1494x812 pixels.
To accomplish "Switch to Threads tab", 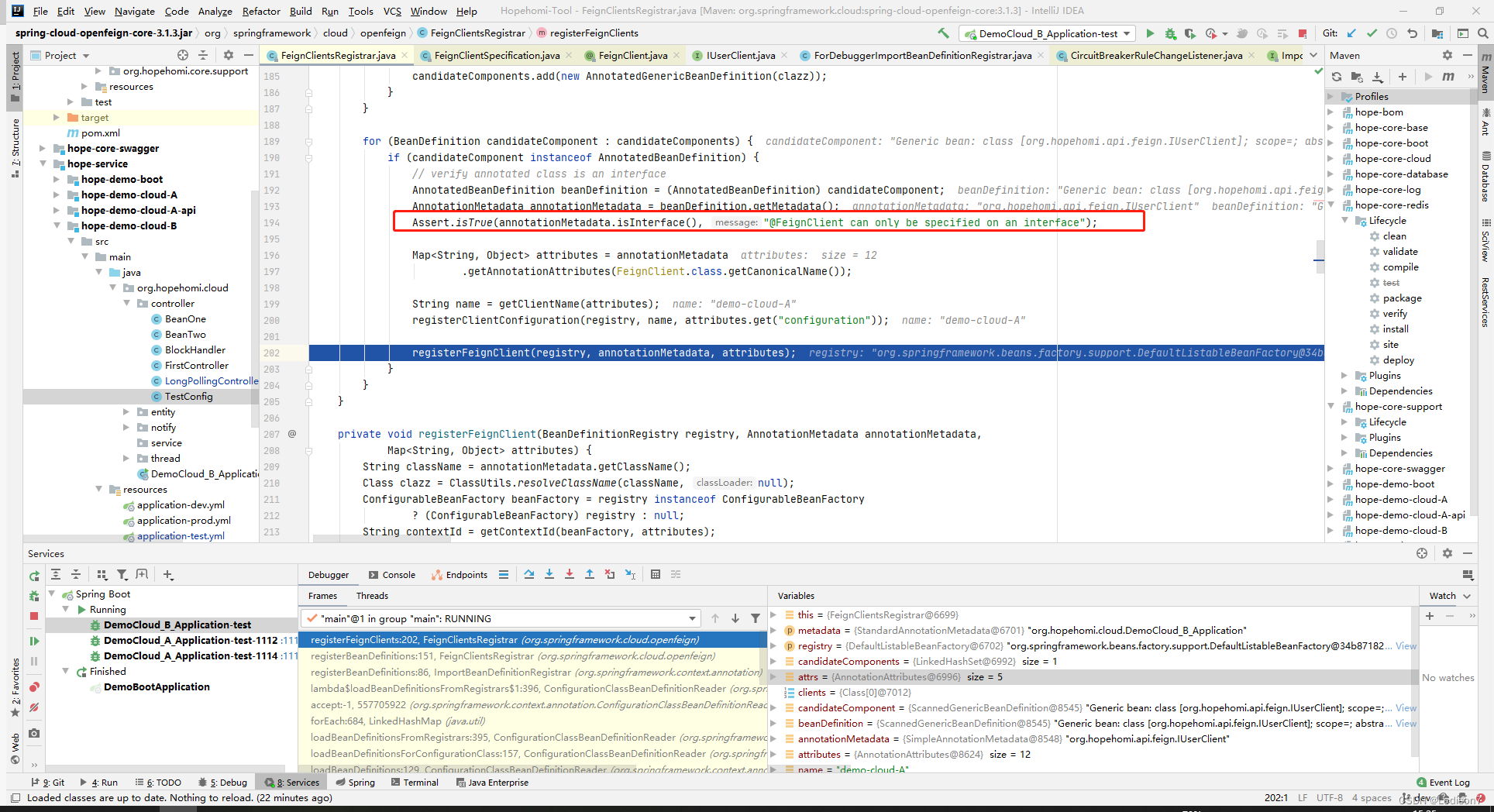I will pos(372,595).
